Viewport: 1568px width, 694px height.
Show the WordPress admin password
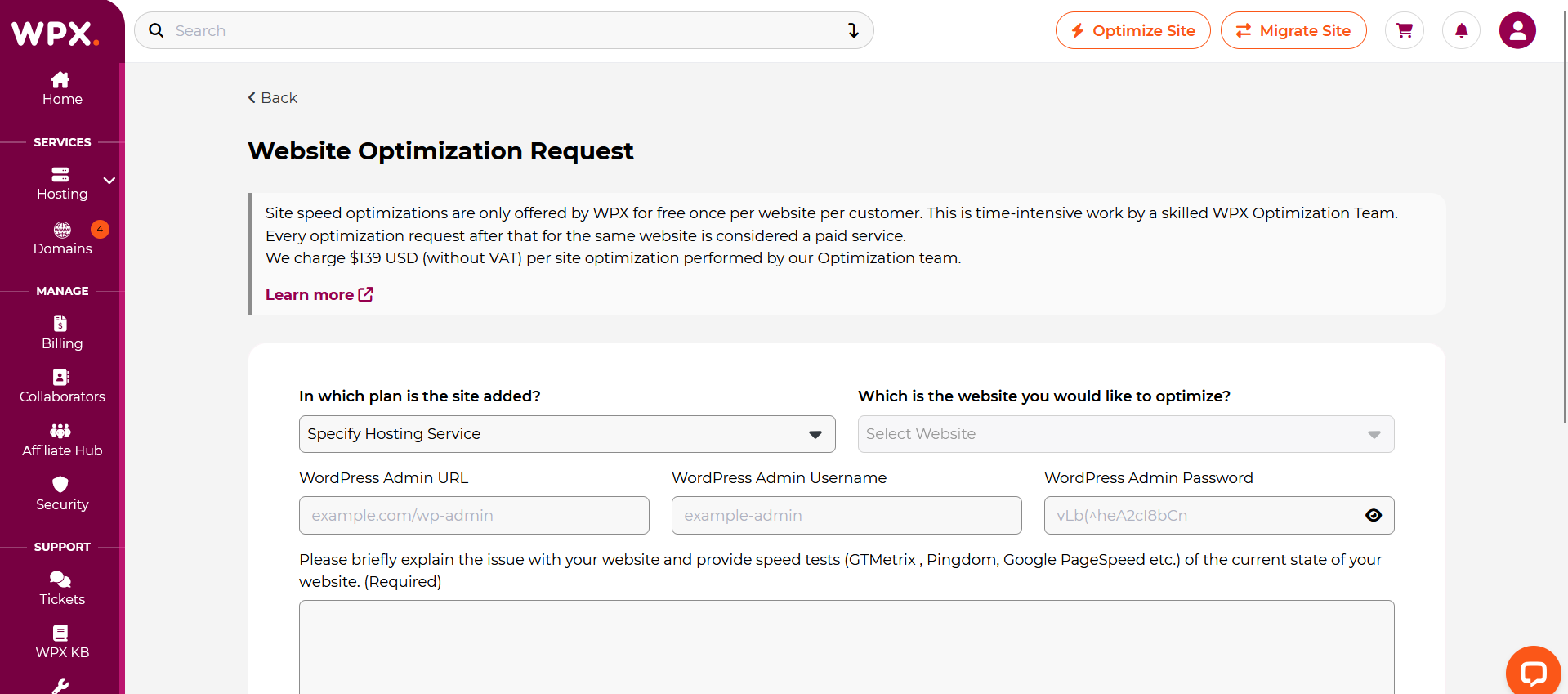(1373, 515)
